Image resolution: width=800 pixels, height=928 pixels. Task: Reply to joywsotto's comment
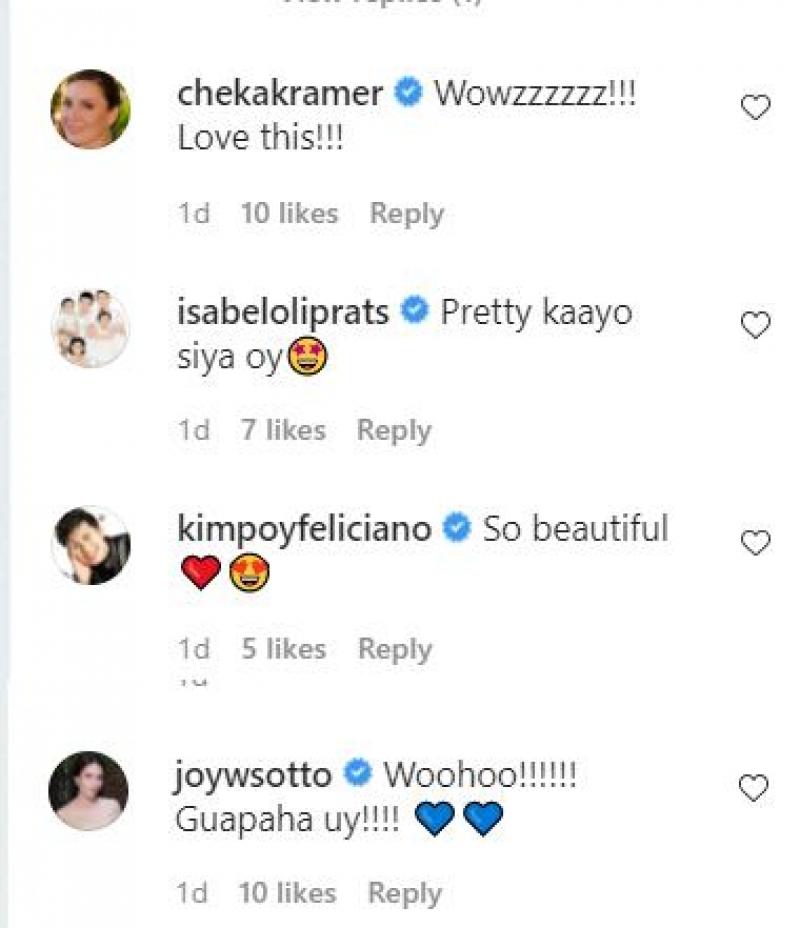pos(405,893)
